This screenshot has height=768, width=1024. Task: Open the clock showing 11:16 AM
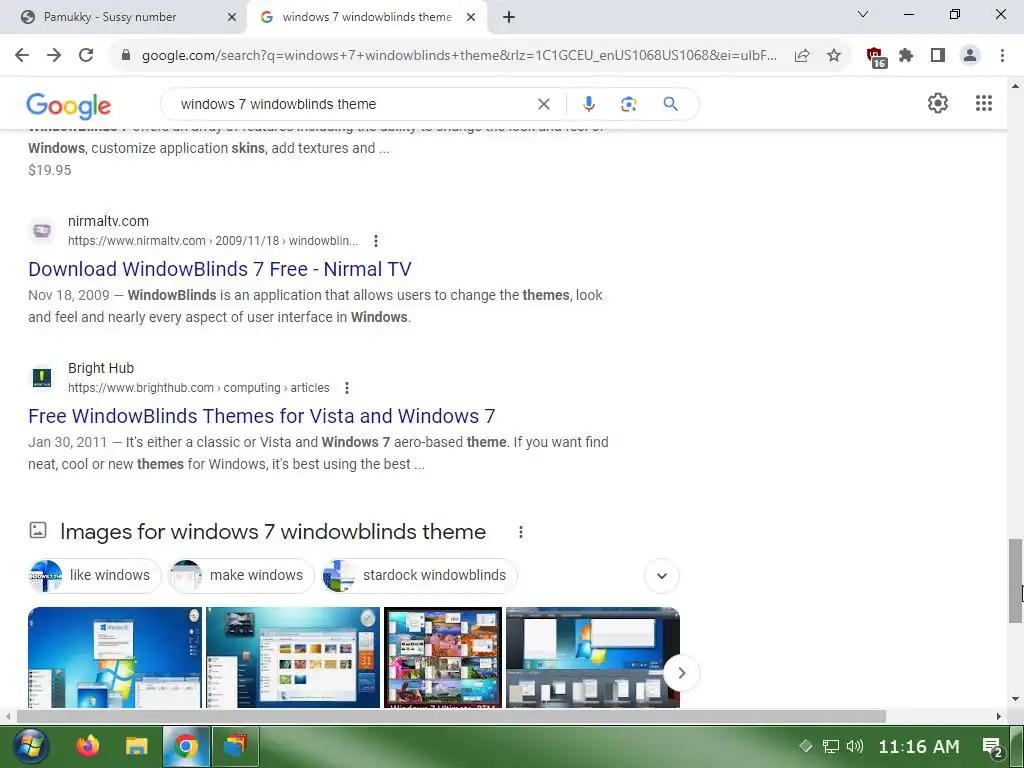click(x=919, y=746)
